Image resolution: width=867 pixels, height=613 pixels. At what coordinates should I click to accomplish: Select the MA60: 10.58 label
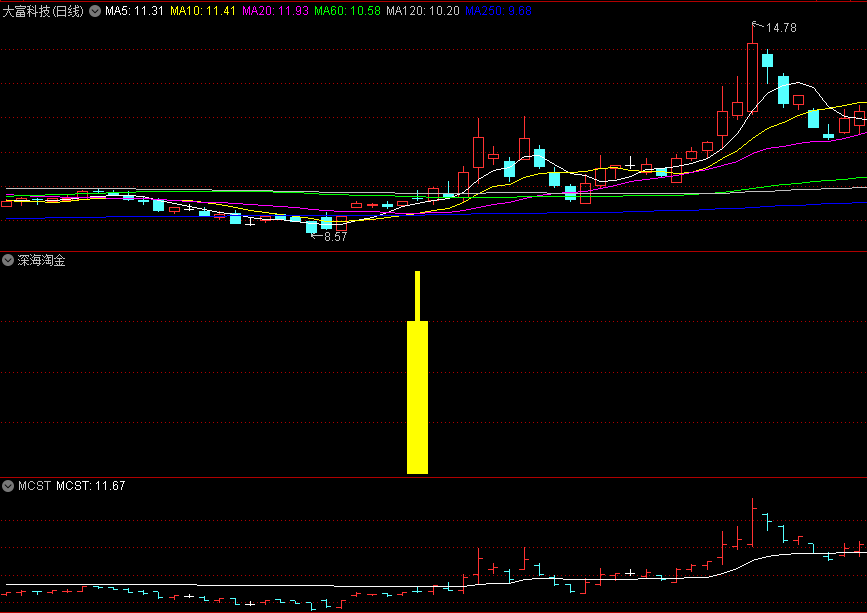(347, 11)
